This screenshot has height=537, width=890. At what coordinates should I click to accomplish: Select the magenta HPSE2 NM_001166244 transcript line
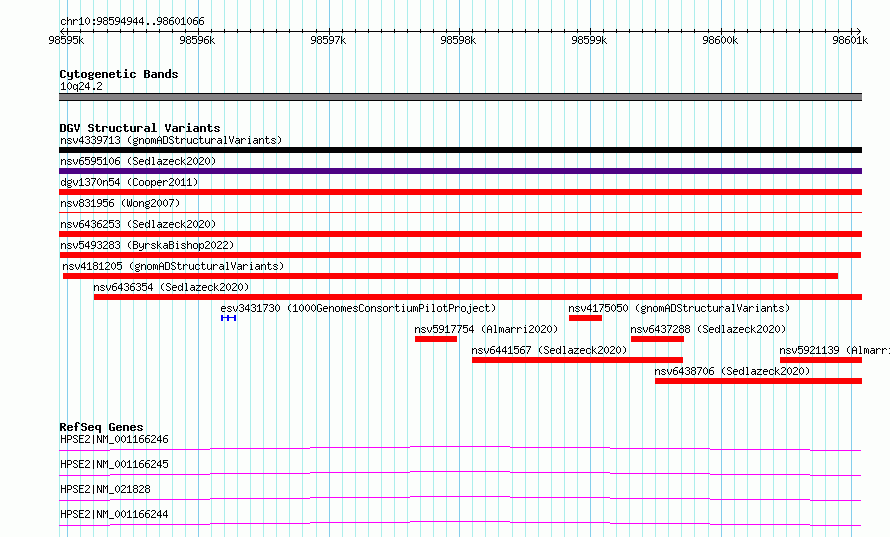tap(460, 523)
